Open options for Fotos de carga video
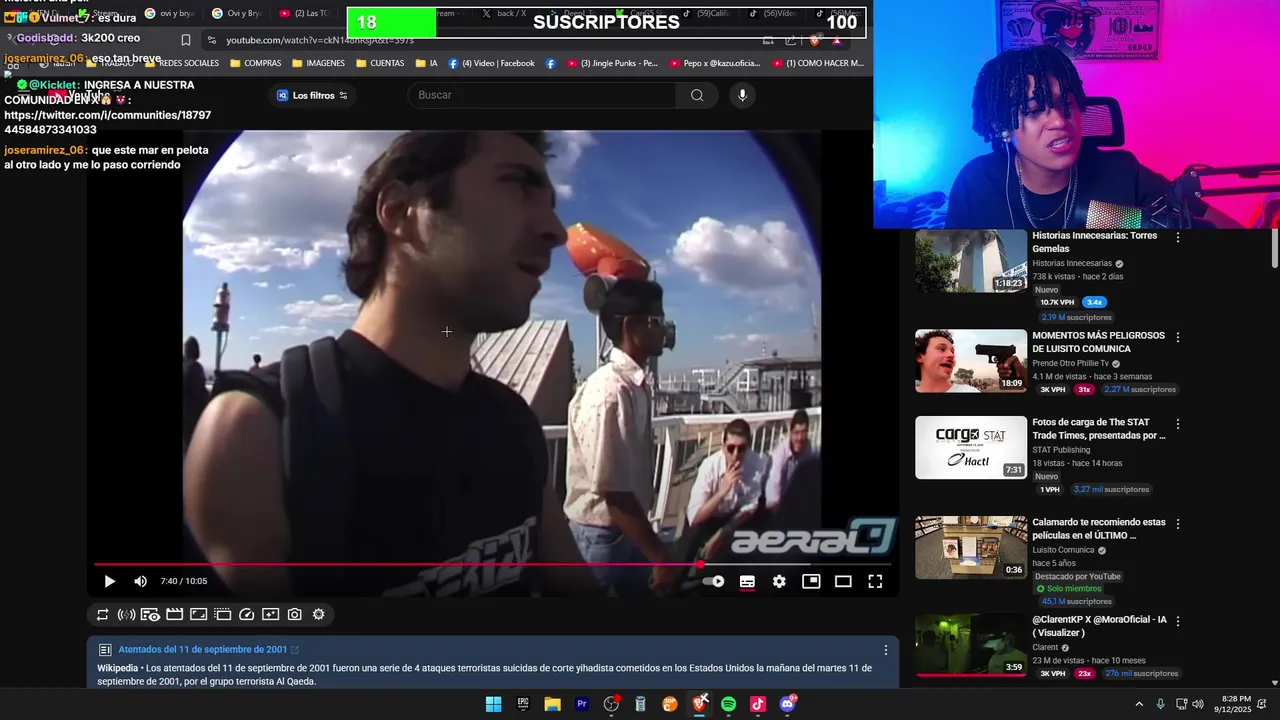The width and height of the screenshot is (1280, 720). (1178, 424)
